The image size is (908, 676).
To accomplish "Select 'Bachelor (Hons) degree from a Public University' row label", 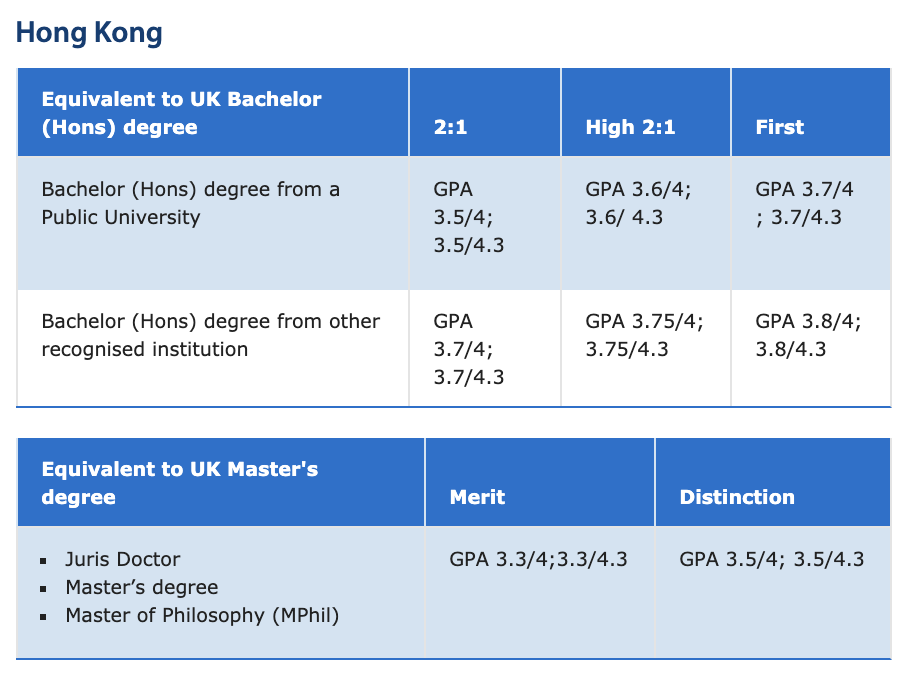I will tap(191, 203).
